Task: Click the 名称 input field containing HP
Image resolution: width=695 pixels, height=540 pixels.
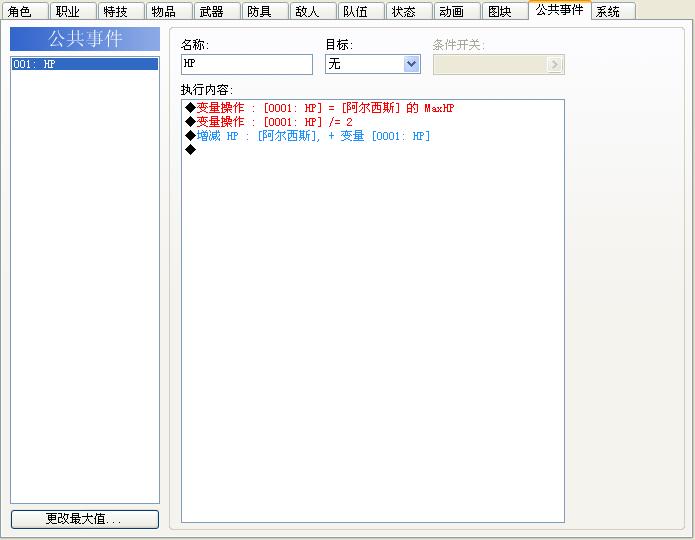Action: click(x=247, y=64)
